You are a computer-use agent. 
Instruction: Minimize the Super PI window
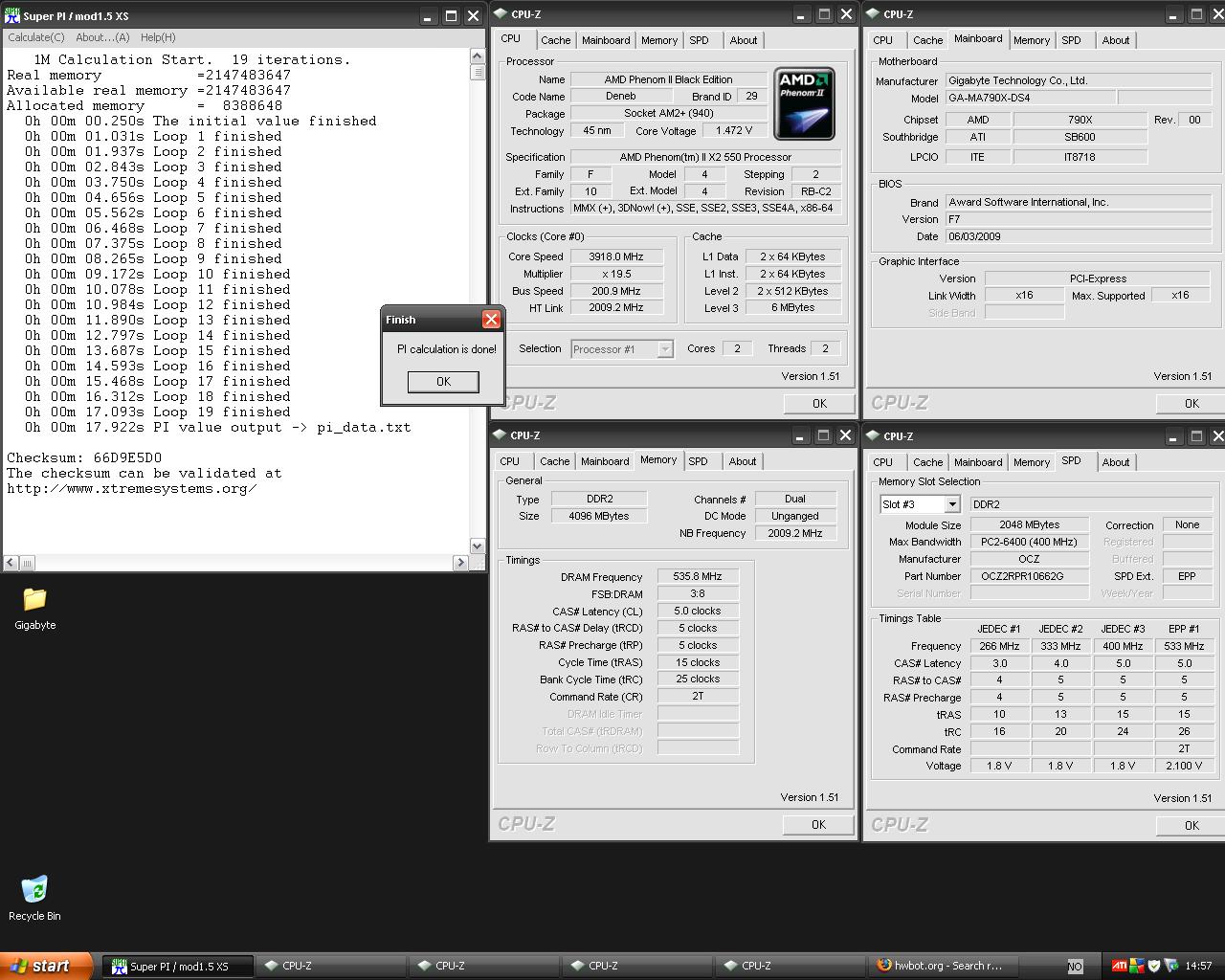427,16
